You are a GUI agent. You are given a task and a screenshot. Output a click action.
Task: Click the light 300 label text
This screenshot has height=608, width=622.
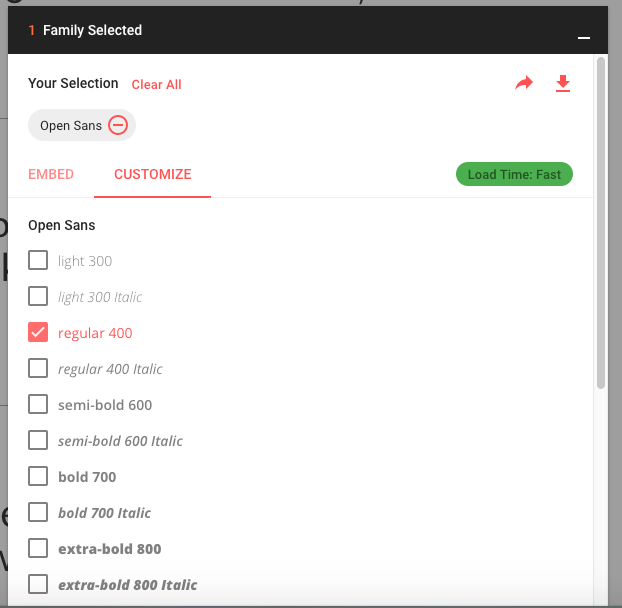(85, 261)
